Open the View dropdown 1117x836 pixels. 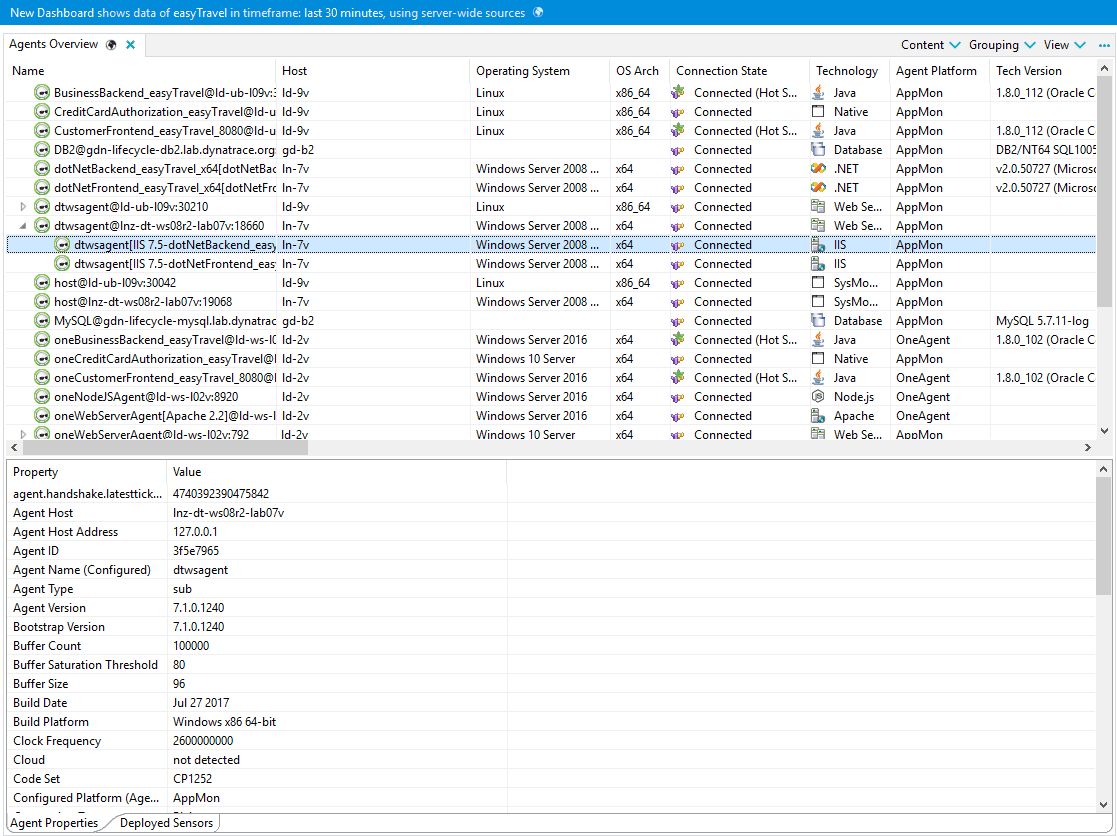(x=1064, y=45)
